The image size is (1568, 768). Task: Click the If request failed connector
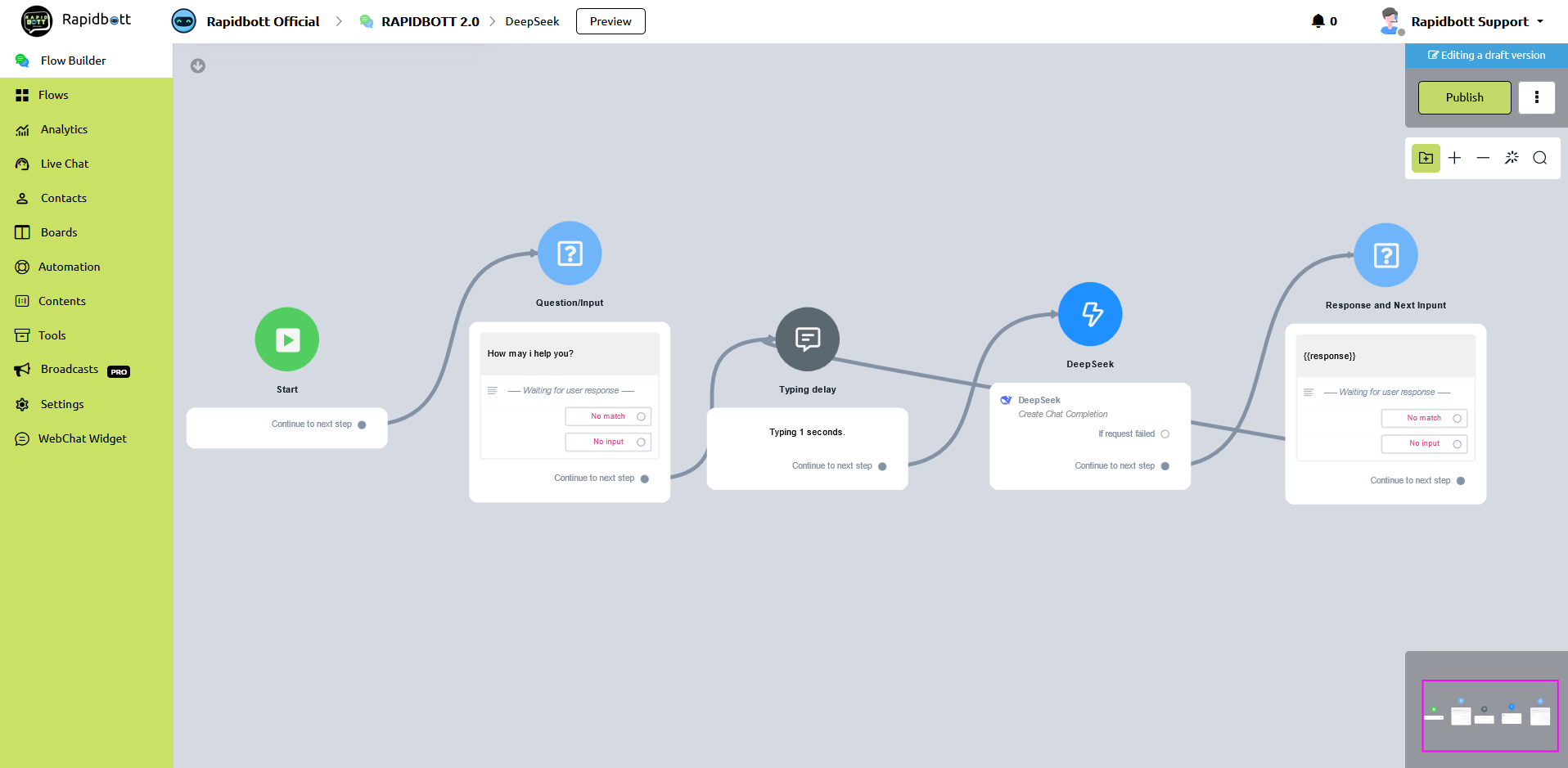[x=1165, y=434]
